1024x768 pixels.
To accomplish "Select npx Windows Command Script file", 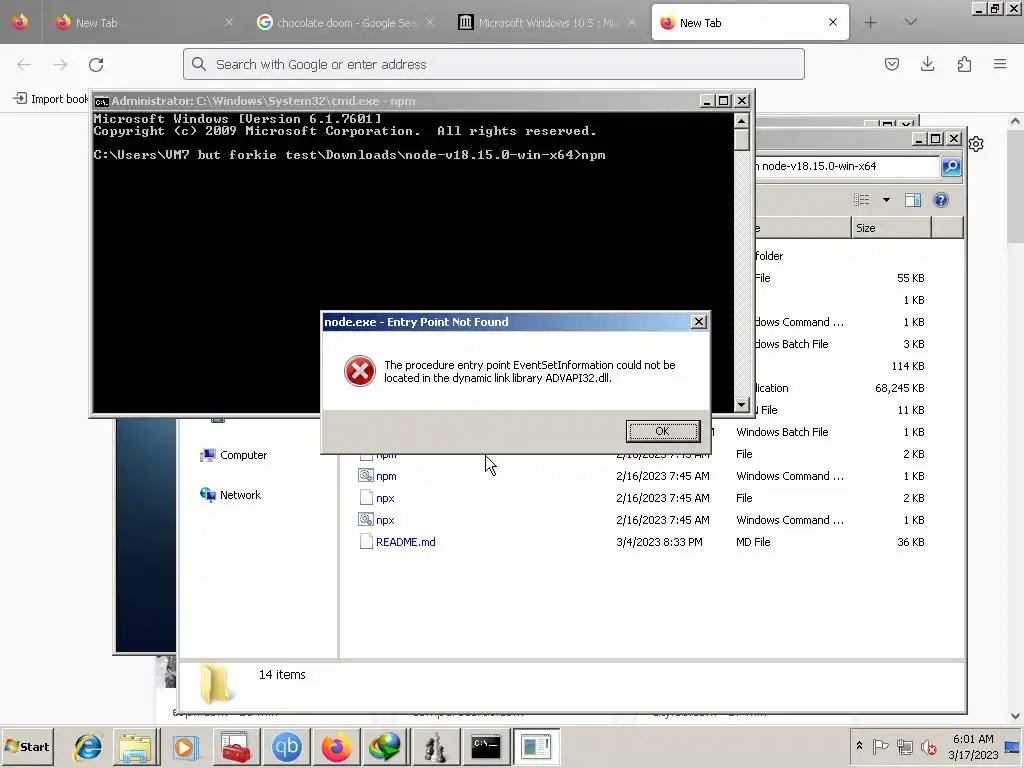I will (x=385, y=520).
